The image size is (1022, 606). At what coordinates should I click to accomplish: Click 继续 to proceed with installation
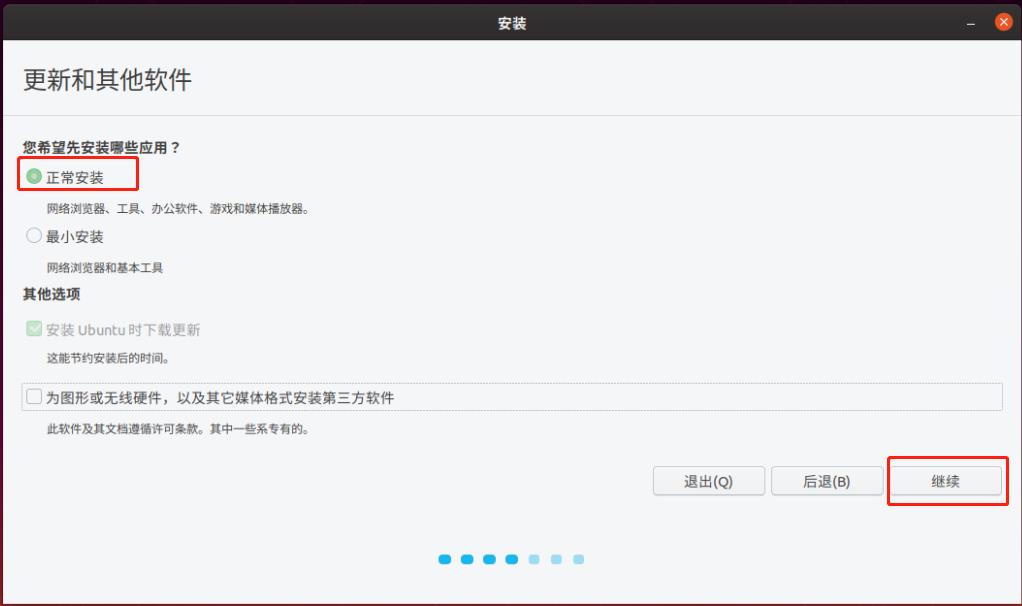(x=946, y=481)
